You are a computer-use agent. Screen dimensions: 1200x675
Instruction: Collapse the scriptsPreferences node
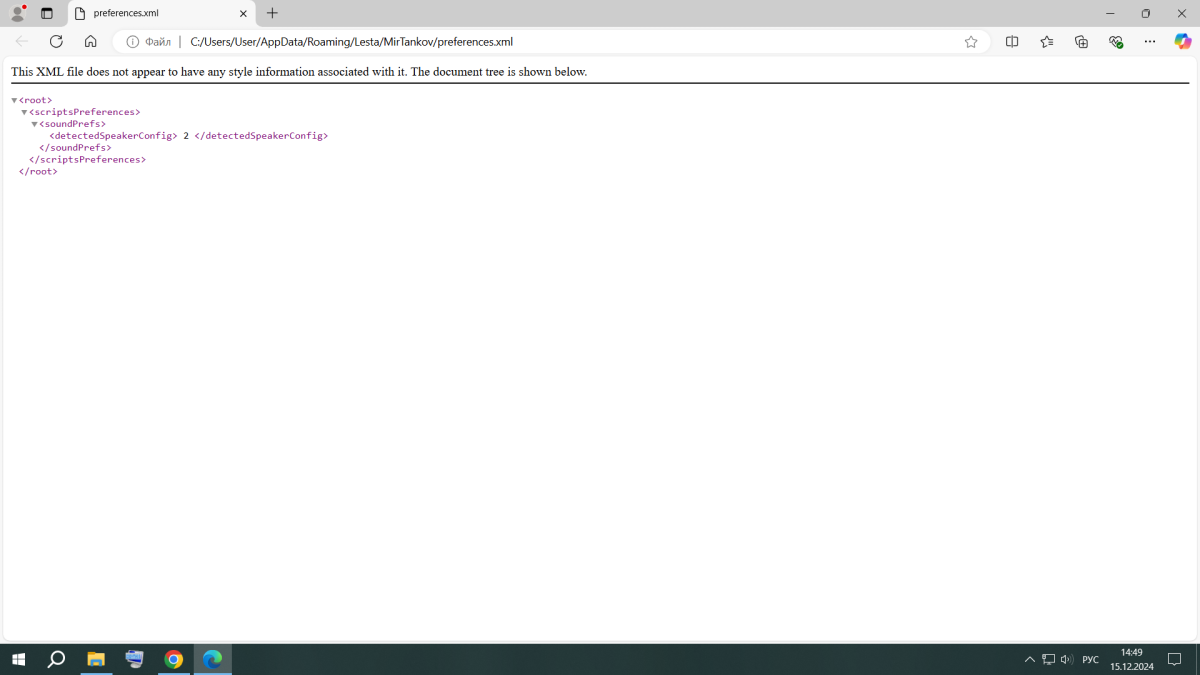(x=24, y=113)
